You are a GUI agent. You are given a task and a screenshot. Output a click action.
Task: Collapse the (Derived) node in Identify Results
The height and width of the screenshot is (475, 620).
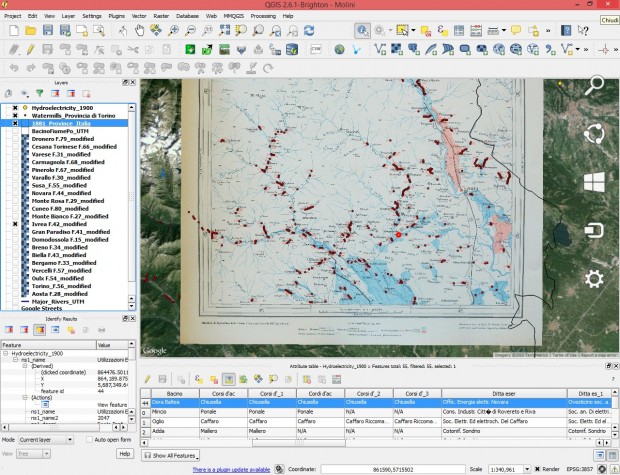(25, 366)
